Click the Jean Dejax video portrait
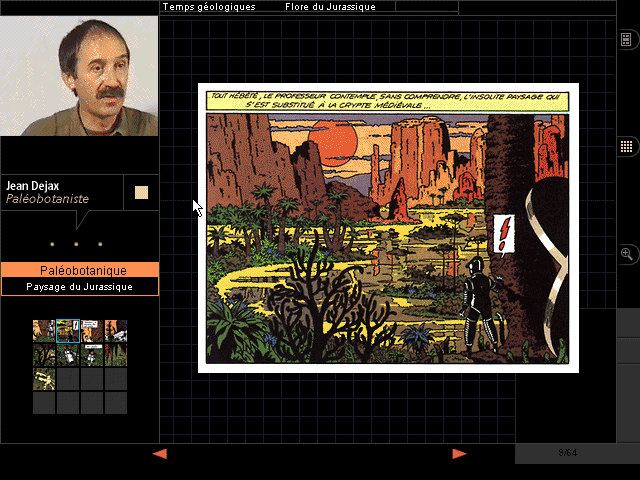640x480 pixels. pyautogui.click(x=79, y=76)
